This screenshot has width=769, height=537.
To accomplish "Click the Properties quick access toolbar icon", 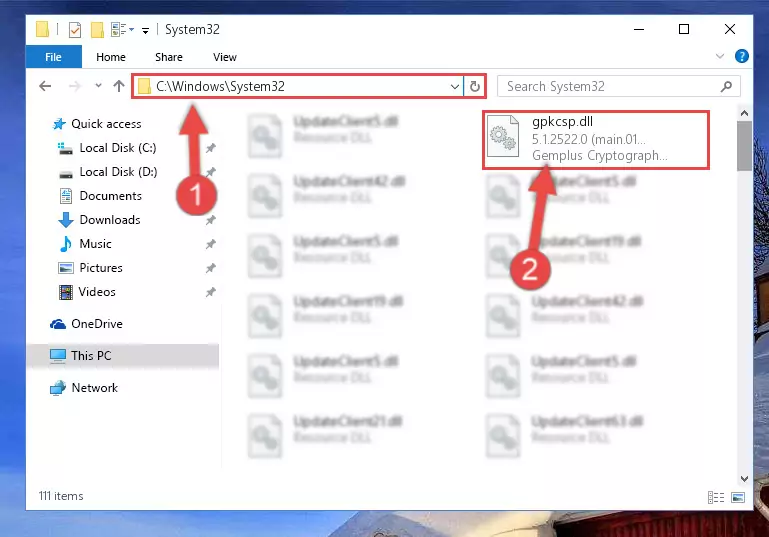I will (75, 30).
